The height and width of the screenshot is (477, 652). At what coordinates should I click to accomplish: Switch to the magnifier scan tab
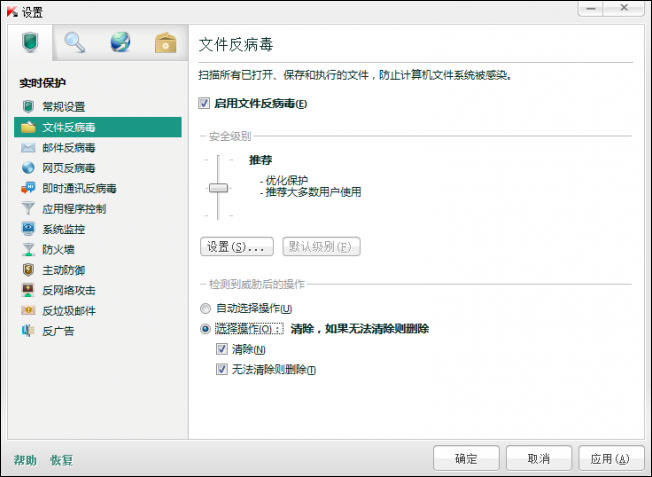pos(75,42)
